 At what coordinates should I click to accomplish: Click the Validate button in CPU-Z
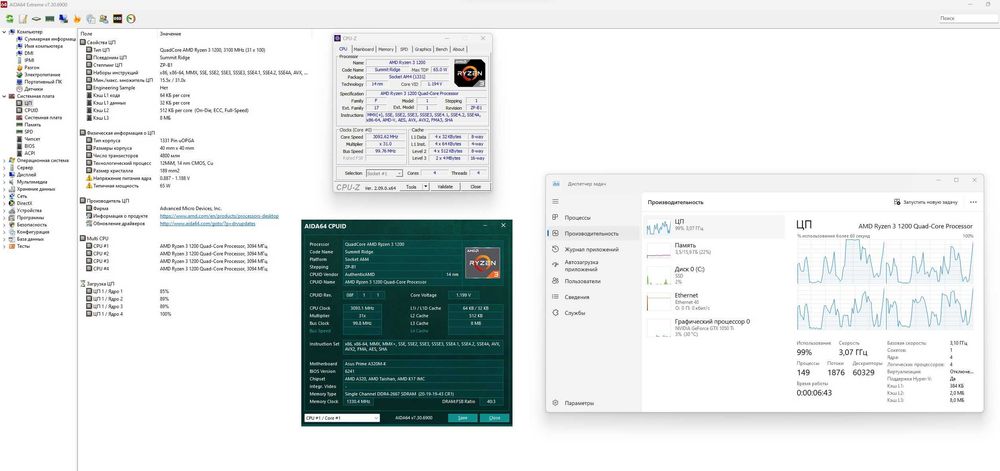click(x=445, y=187)
